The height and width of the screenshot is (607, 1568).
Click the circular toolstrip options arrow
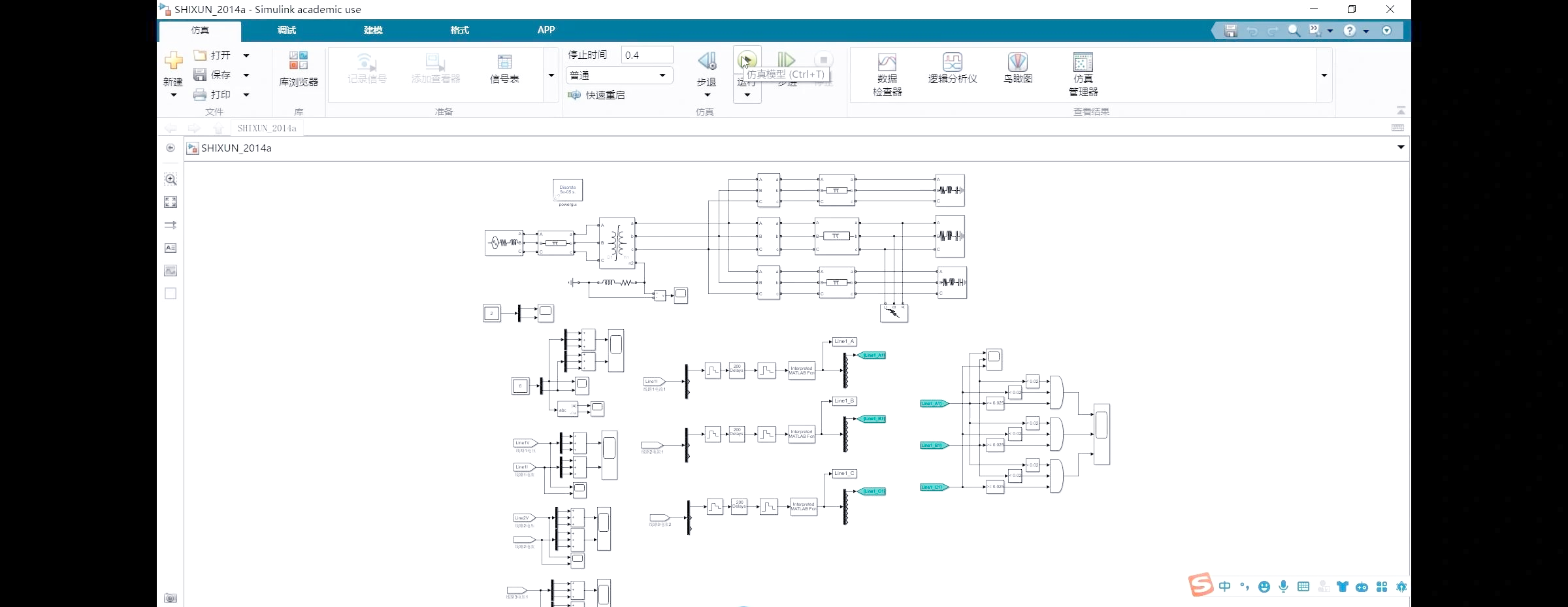click(1387, 31)
